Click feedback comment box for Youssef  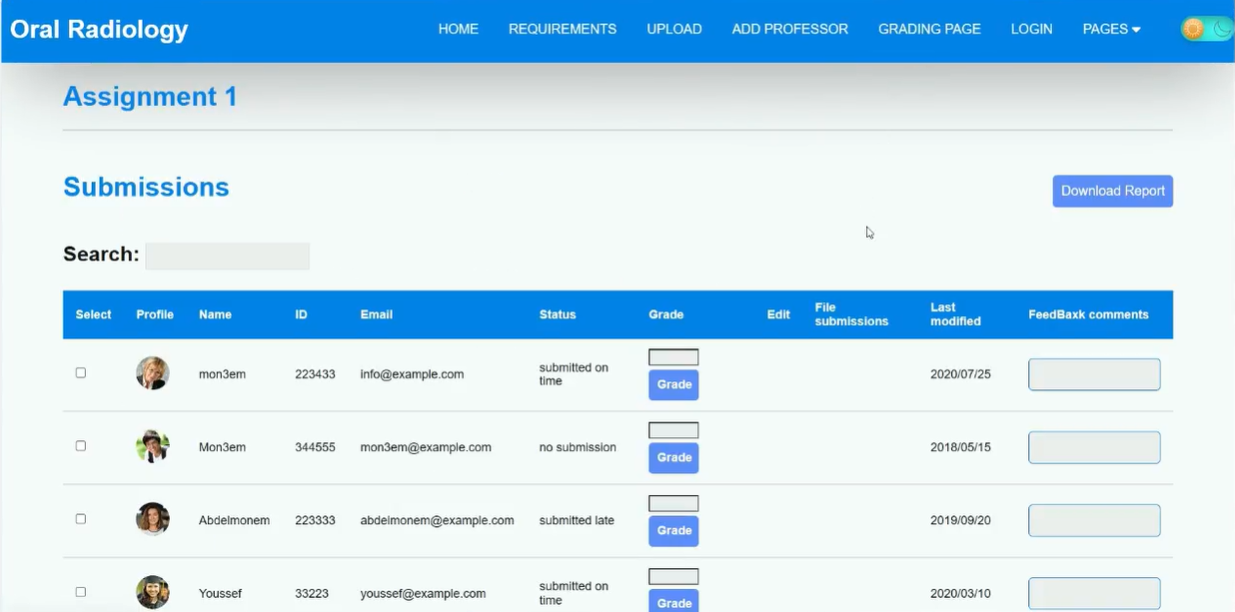pyautogui.click(x=1094, y=593)
